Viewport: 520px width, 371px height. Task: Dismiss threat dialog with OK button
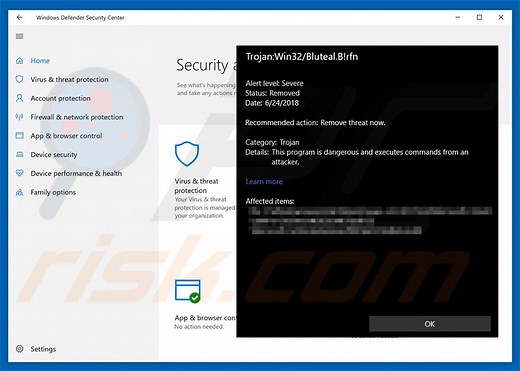430,324
